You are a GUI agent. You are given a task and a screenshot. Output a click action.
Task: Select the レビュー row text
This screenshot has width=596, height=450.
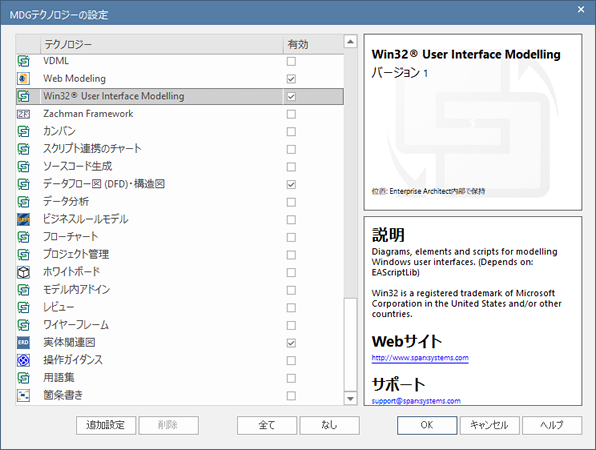click(x=59, y=307)
